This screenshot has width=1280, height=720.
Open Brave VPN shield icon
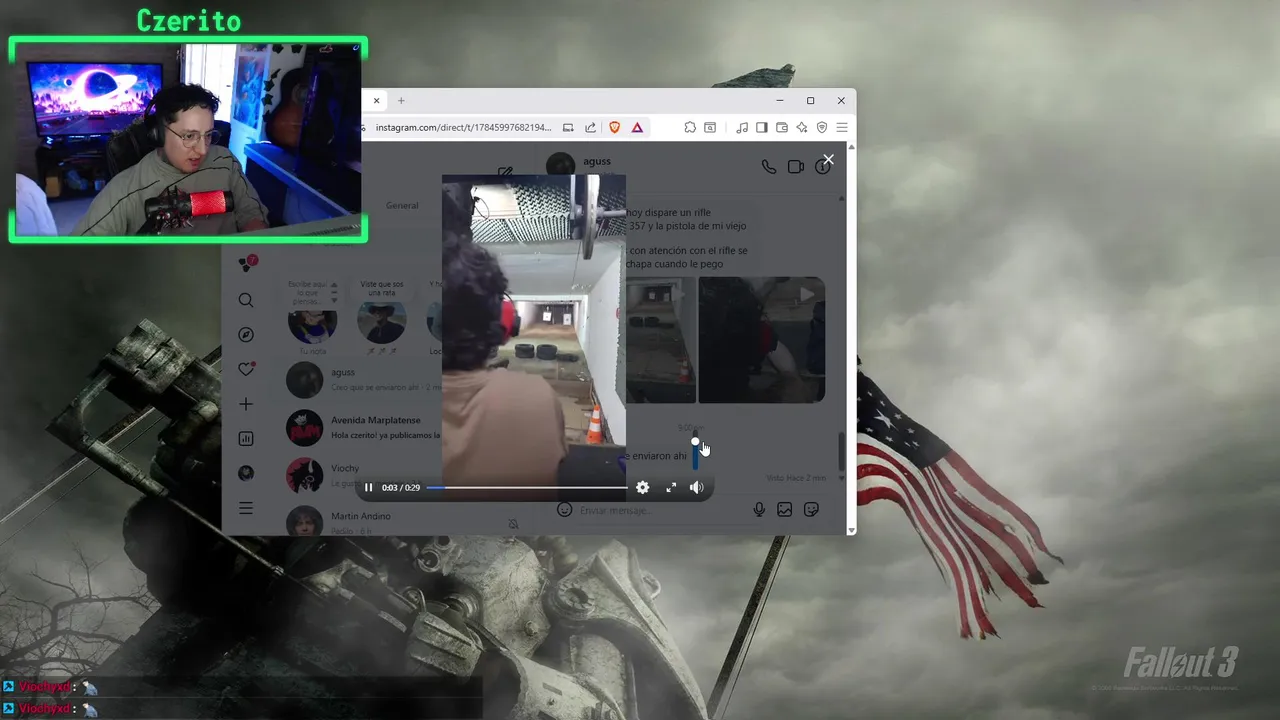coord(822,127)
